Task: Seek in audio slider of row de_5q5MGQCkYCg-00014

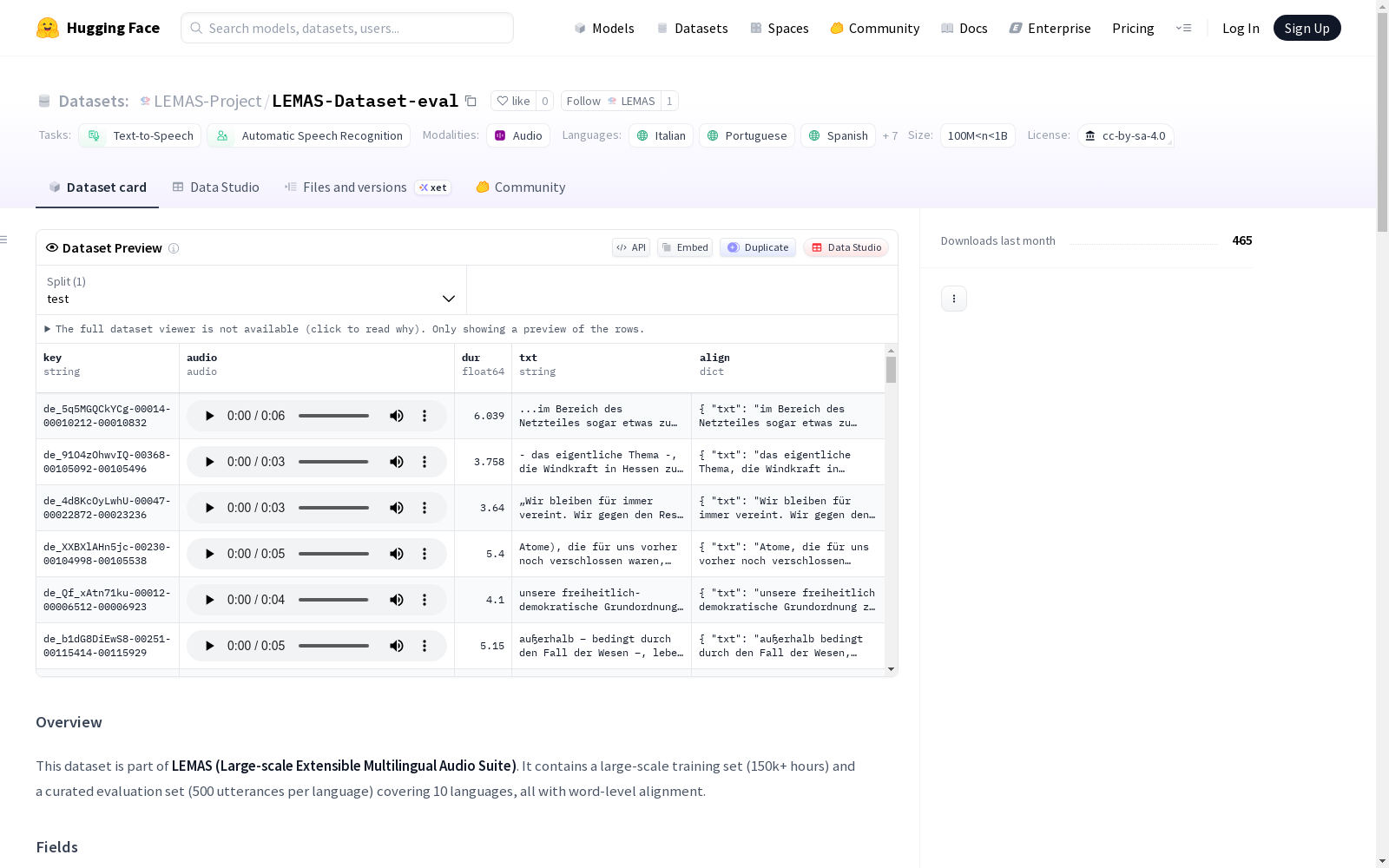Action: pos(334,416)
